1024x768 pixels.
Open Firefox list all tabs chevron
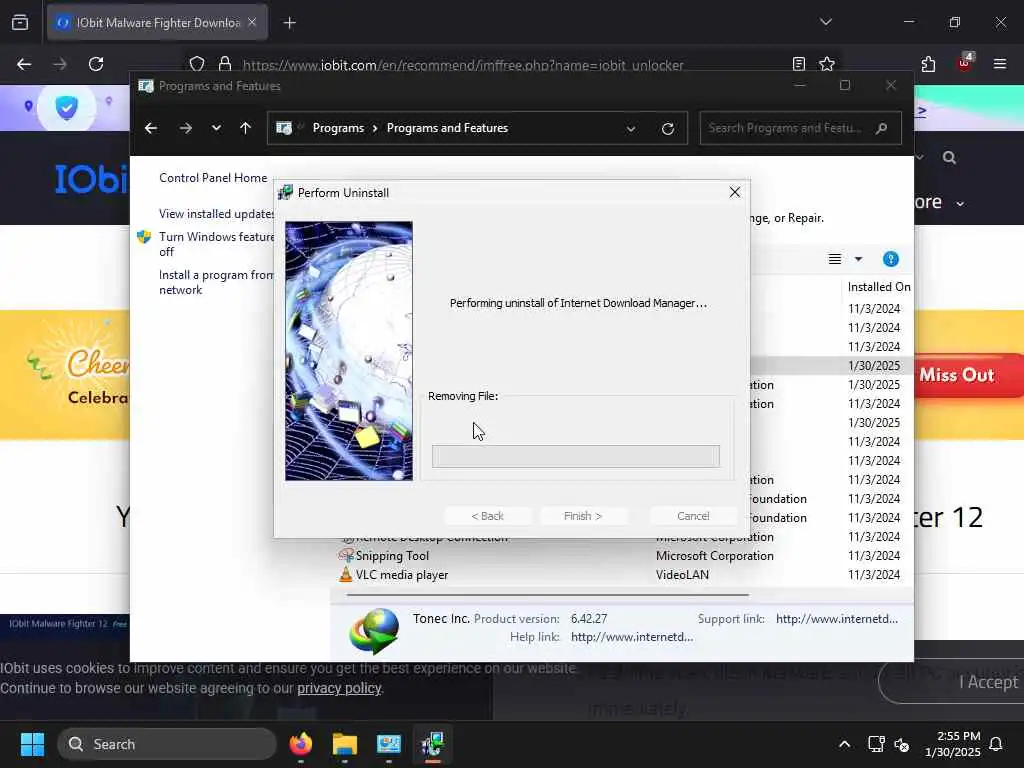[825, 22]
